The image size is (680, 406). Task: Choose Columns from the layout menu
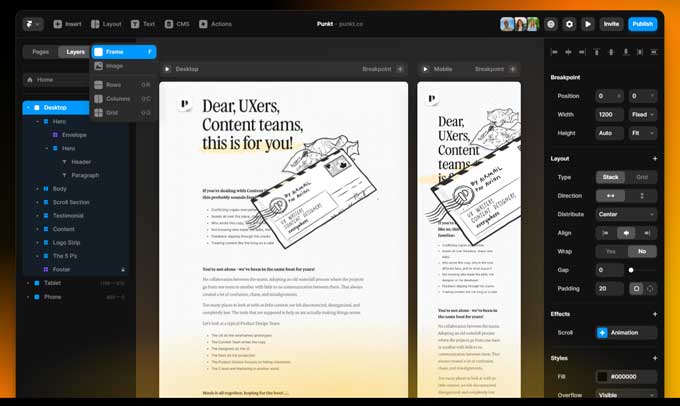pyautogui.click(x=120, y=99)
